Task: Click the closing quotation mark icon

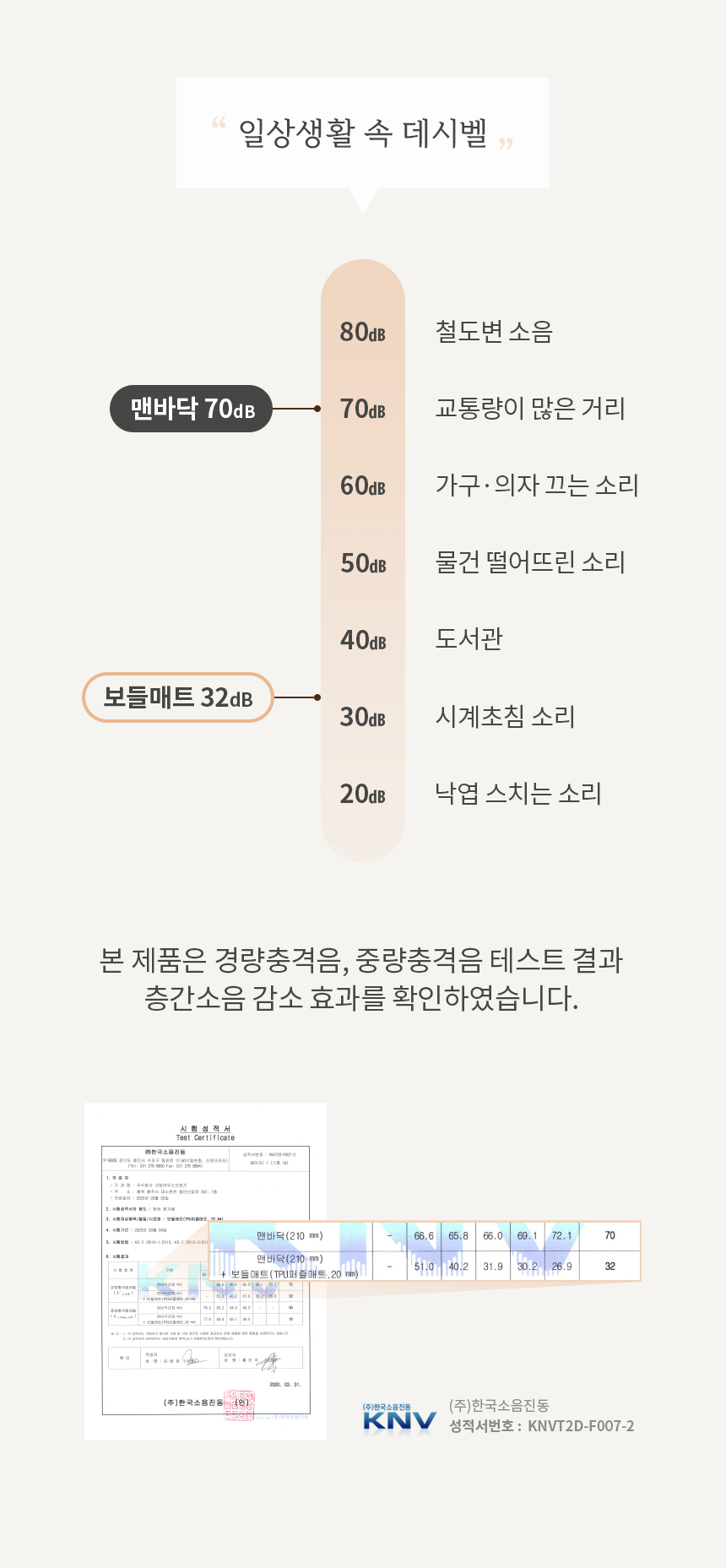Action: point(506,144)
